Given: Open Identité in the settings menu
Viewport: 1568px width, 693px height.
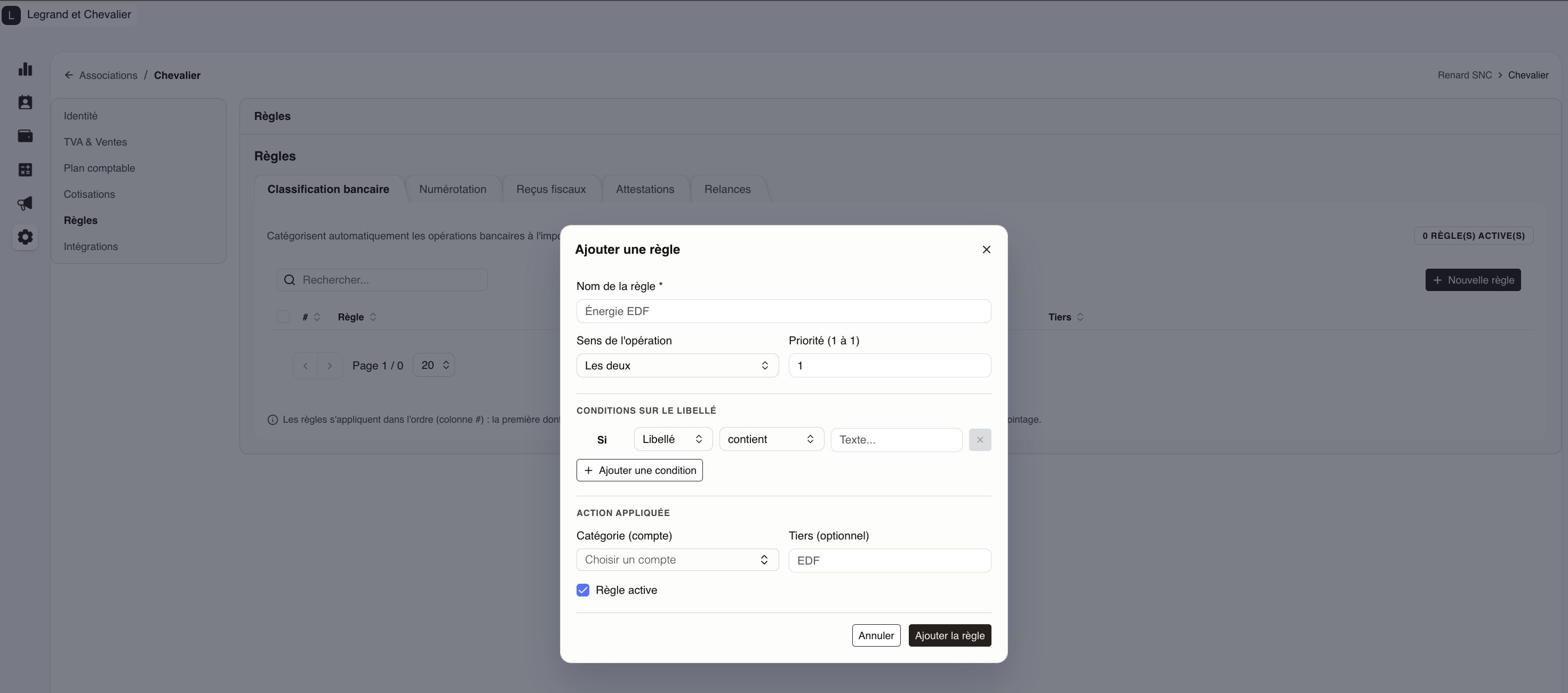Looking at the screenshot, I should (x=81, y=116).
